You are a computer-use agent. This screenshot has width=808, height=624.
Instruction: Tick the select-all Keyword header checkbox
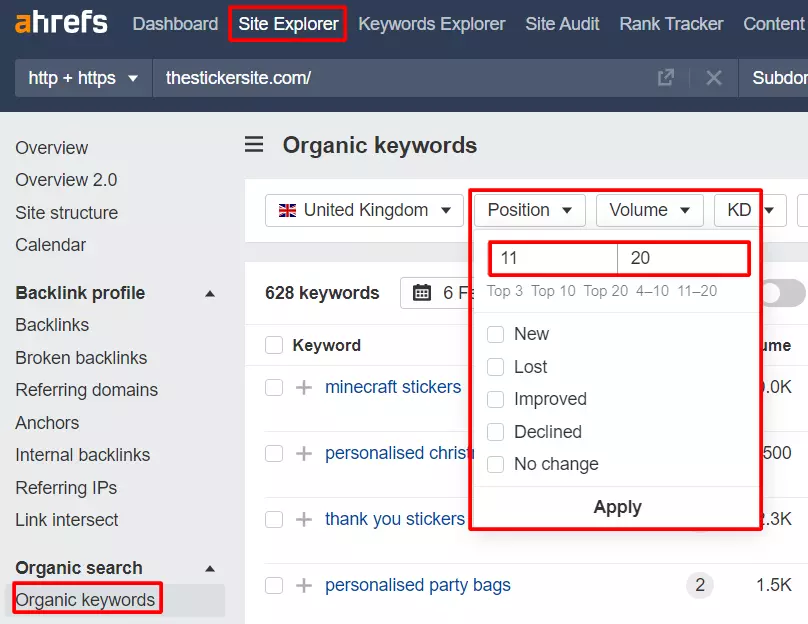tap(274, 345)
